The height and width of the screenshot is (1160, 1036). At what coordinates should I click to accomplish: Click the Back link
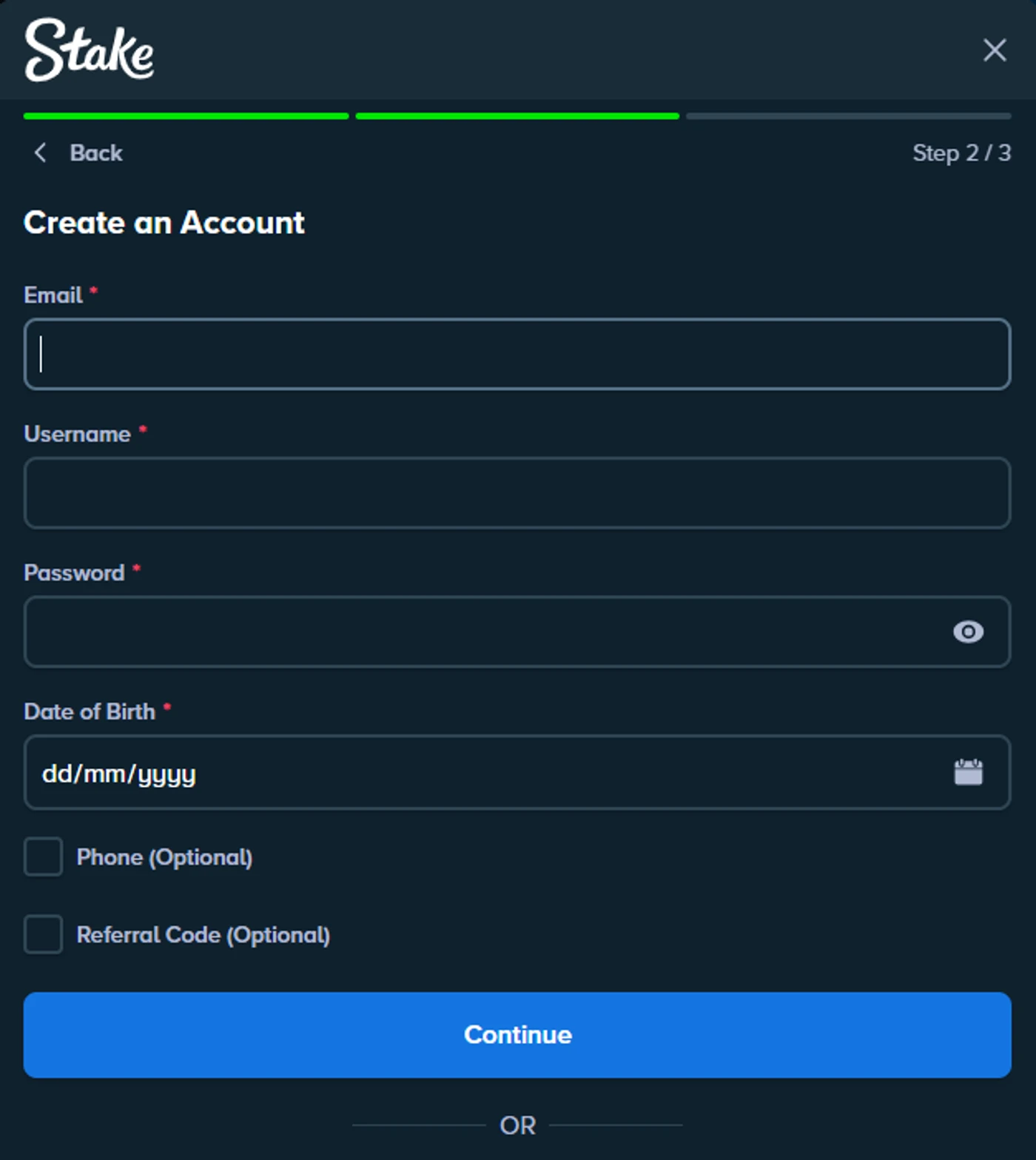(x=96, y=152)
